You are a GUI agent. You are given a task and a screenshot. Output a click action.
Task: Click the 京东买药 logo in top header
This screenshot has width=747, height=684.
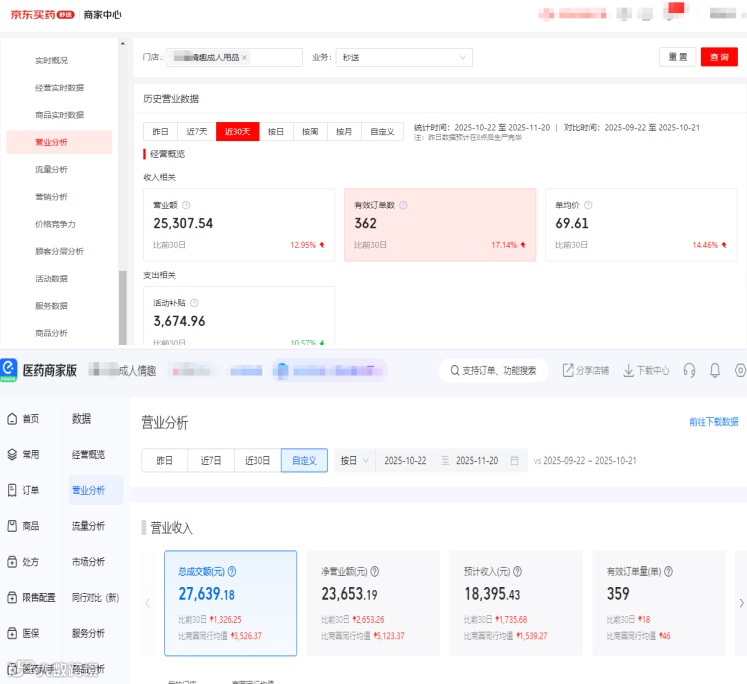coord(42,15)
